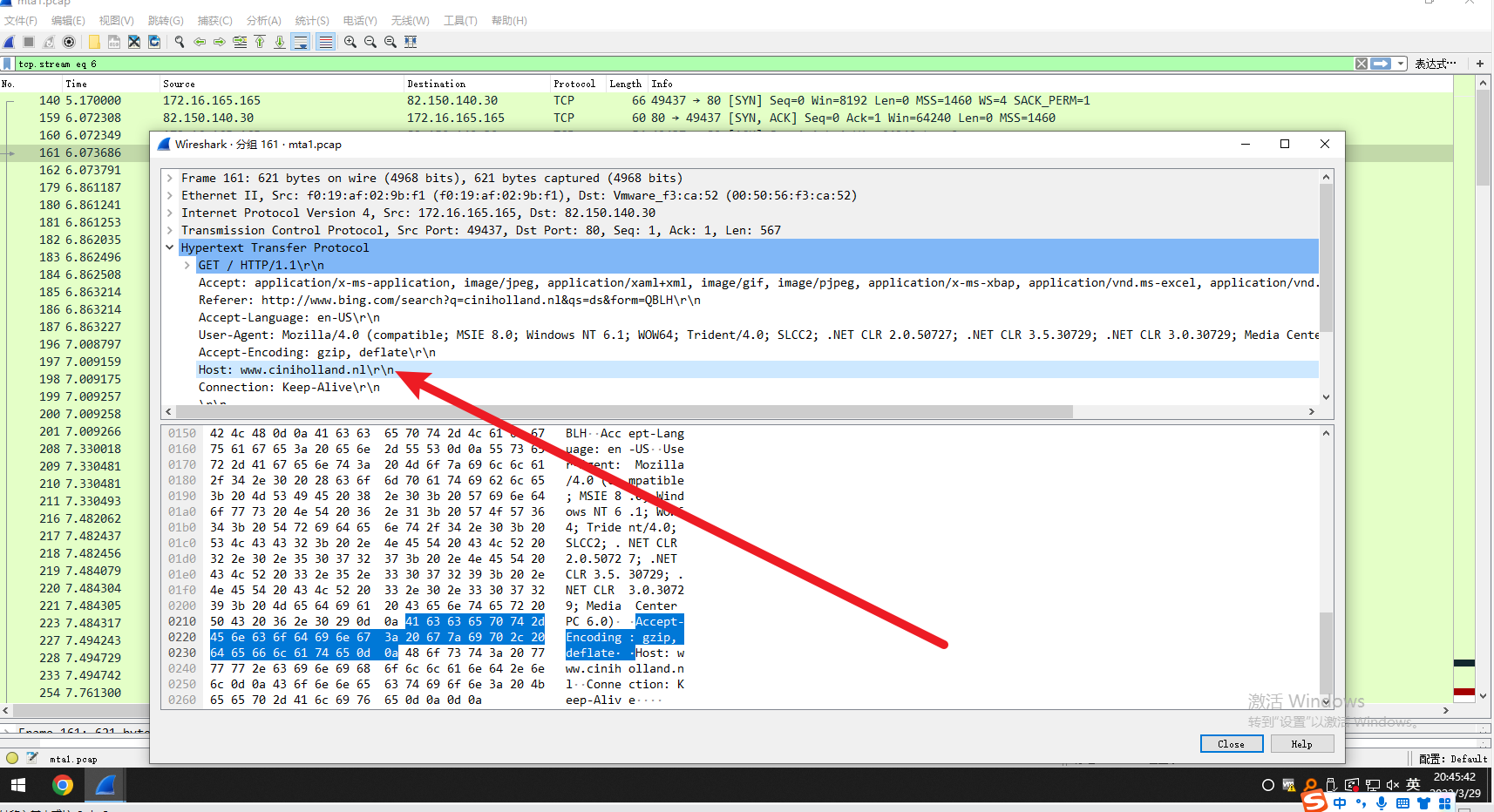
Task: Expand Internet Protocol Version 4 row
Action: [170, 213]
